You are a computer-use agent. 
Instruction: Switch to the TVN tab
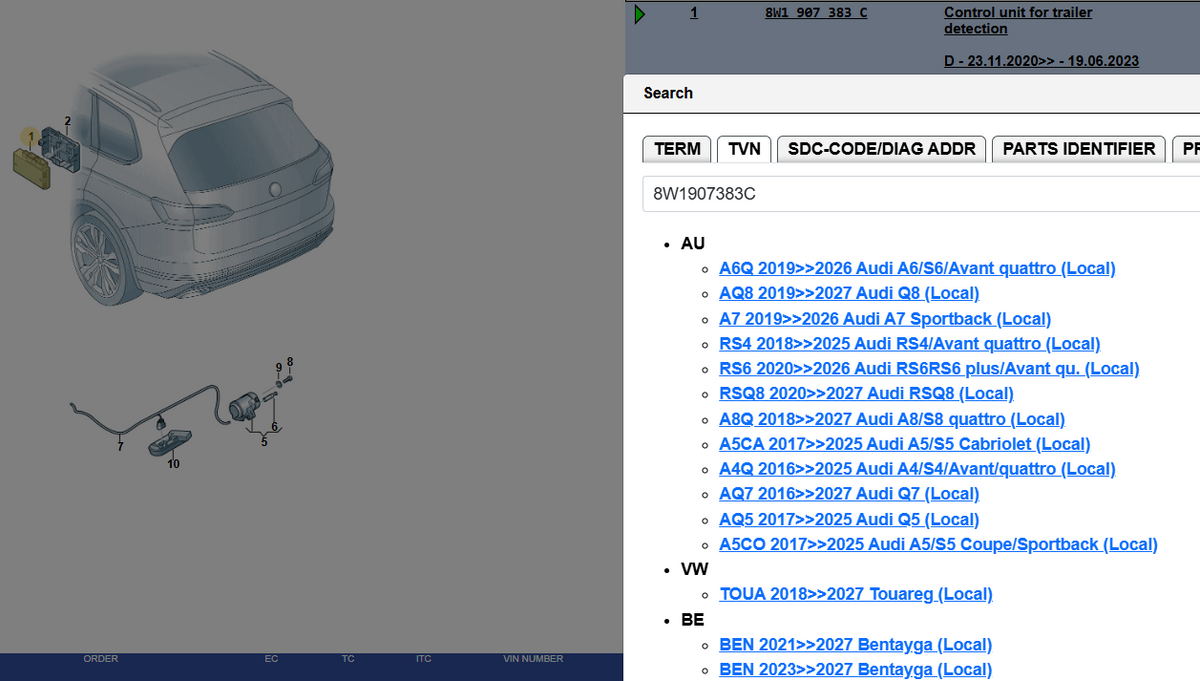(x=744, y=149)
